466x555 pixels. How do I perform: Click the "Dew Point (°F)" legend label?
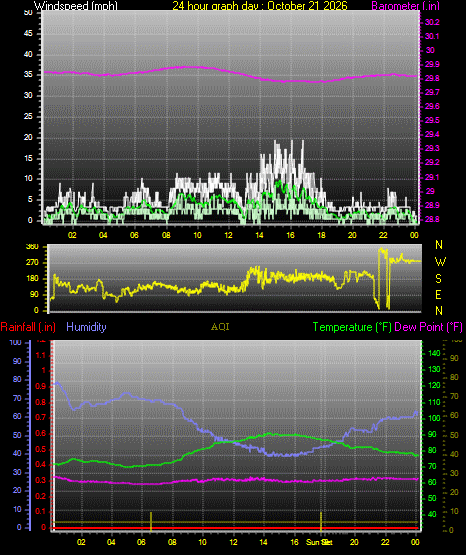pyautogui.click(x=428, y=327)
